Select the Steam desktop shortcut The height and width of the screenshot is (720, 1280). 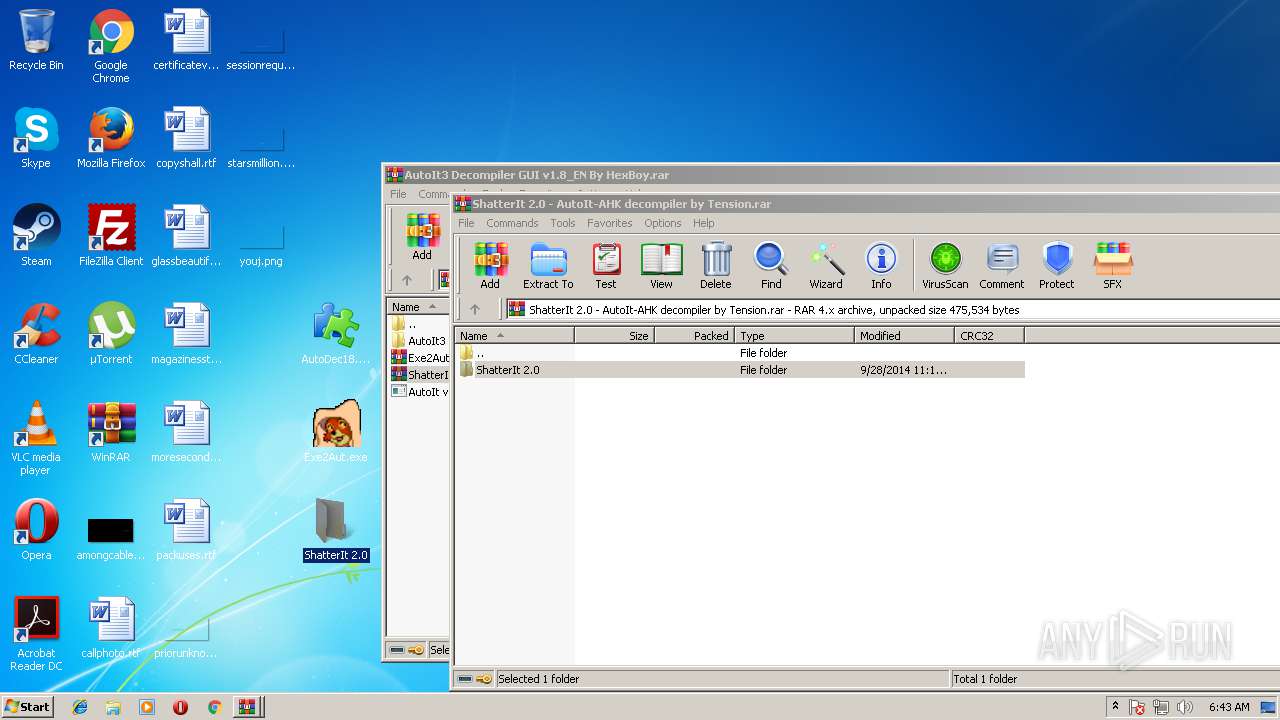(36, 237)
